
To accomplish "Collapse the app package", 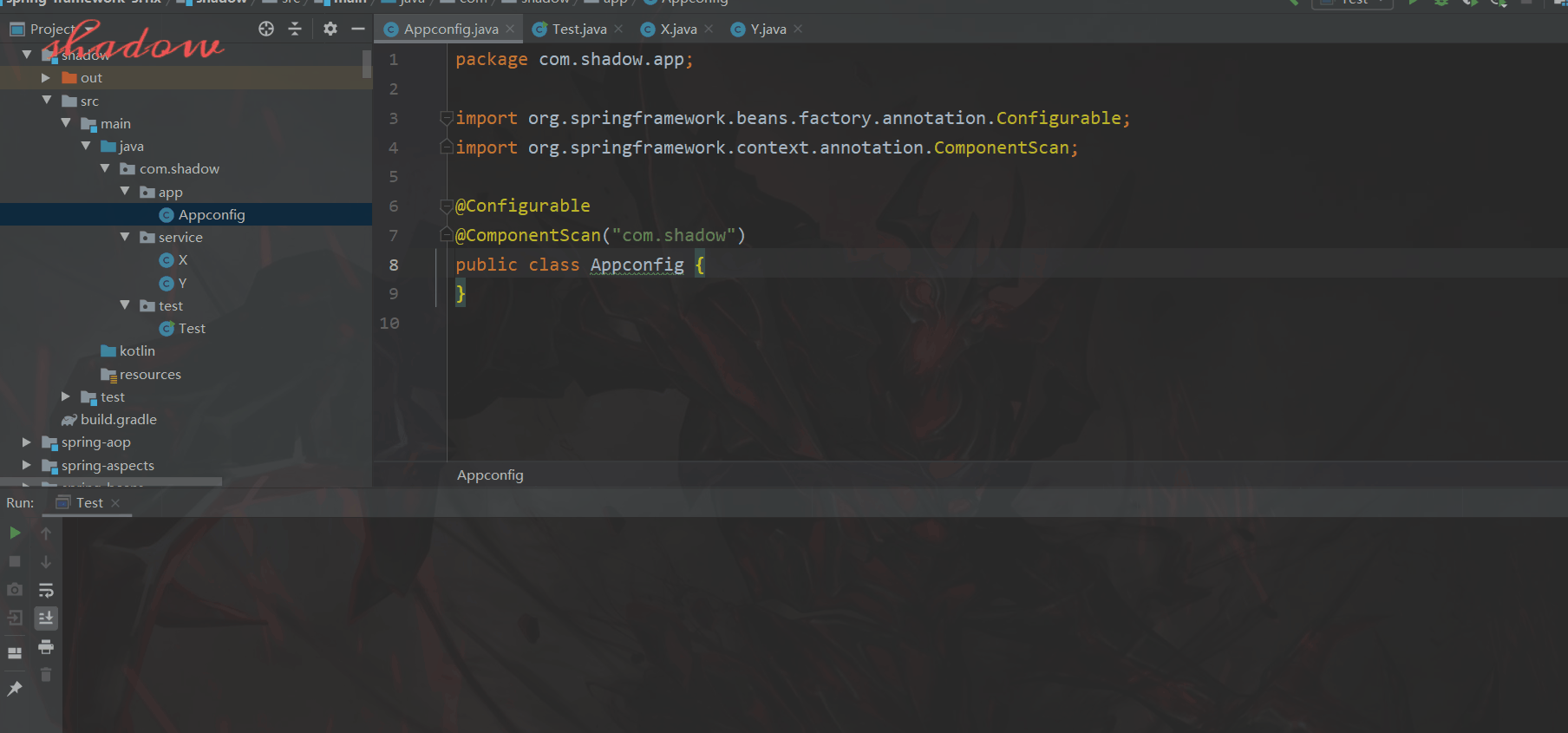I will point(125,192).
